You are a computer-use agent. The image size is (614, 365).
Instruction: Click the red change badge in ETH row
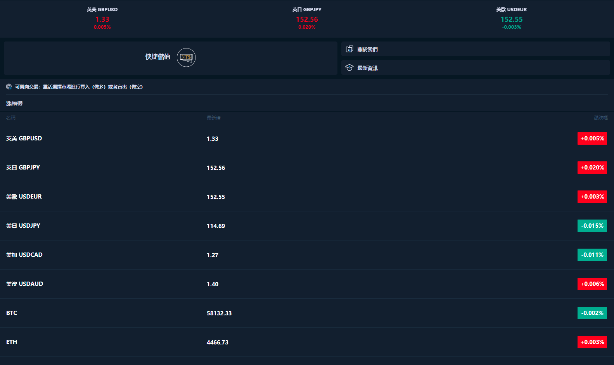[x=592, y=342]
